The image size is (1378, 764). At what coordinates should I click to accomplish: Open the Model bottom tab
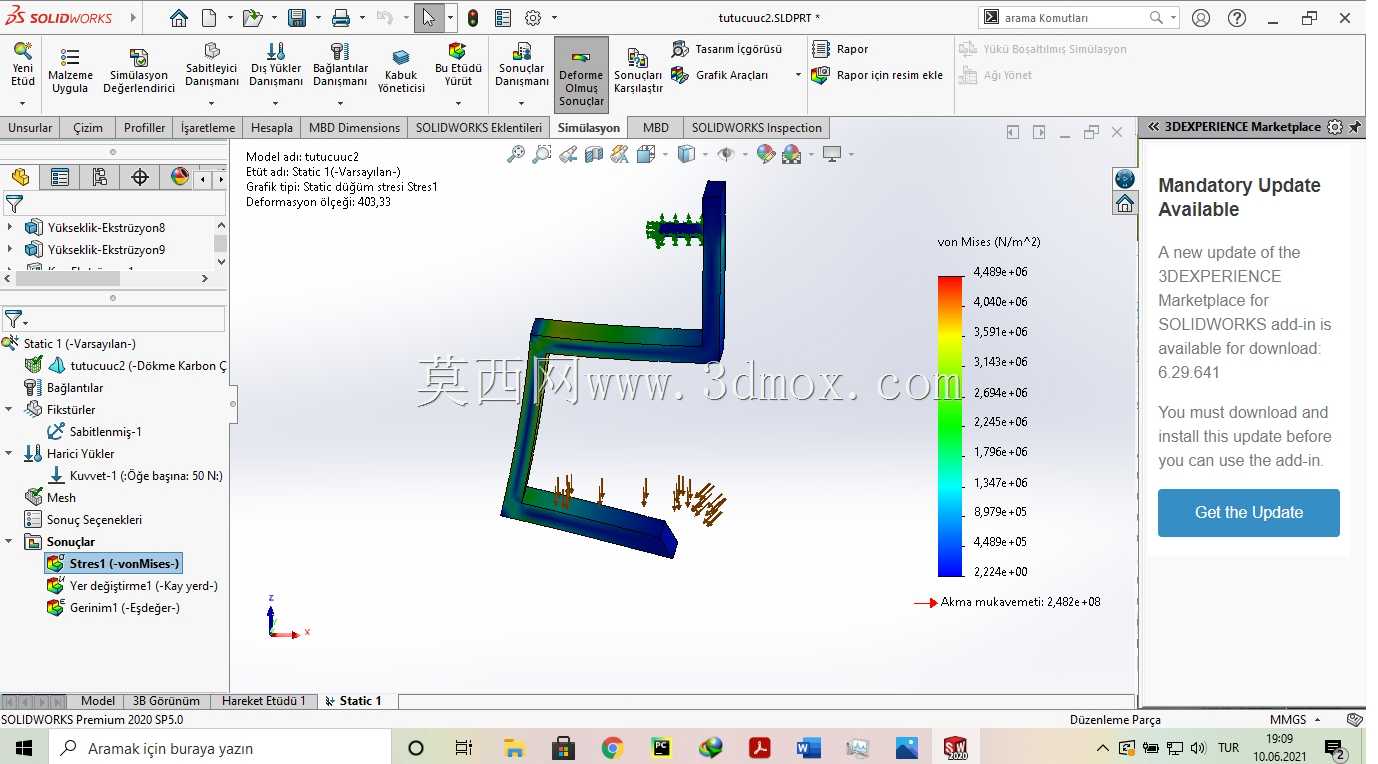pos(98,701)
